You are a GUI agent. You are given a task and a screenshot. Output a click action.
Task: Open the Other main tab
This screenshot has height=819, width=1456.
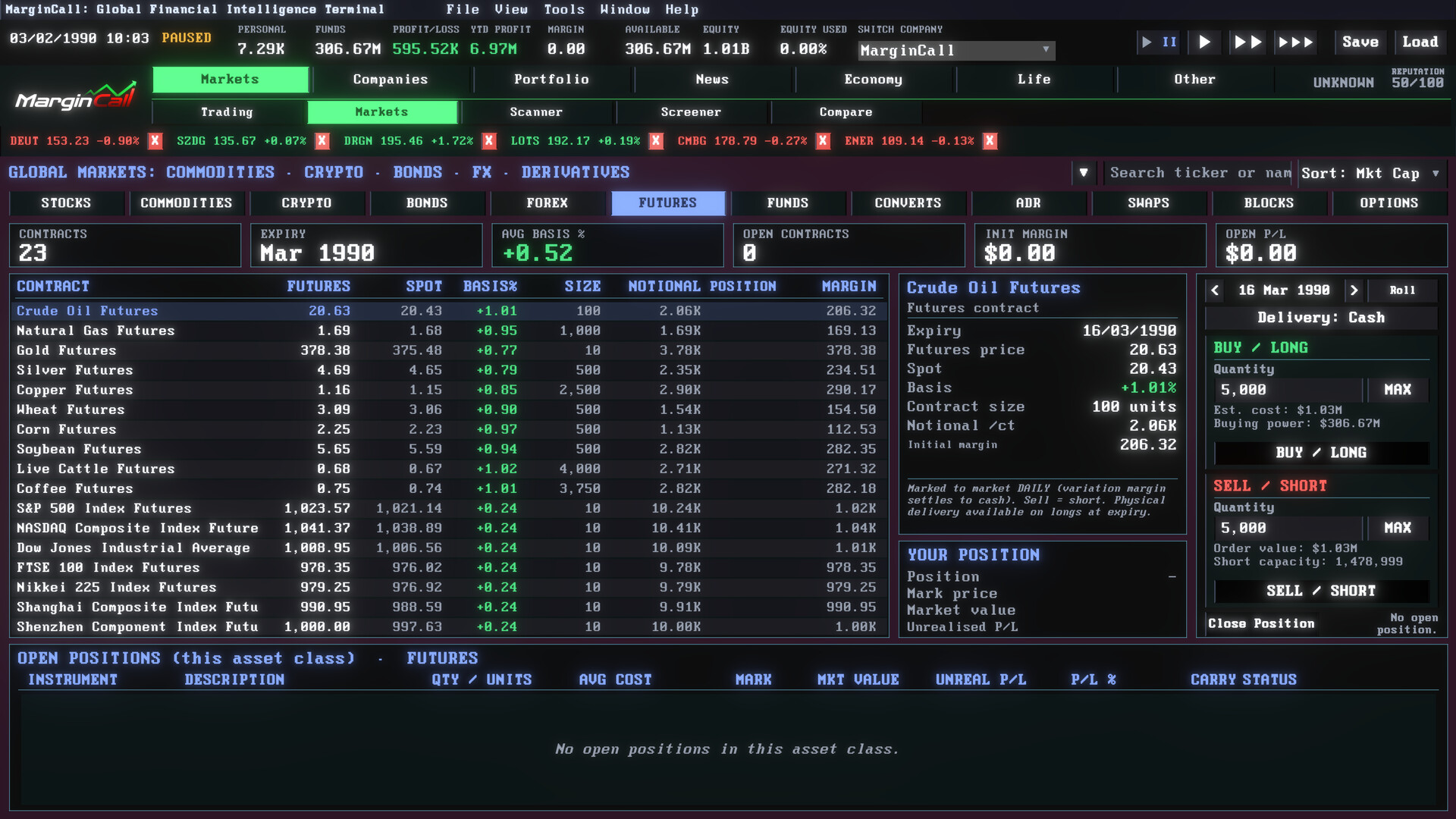1194,80
